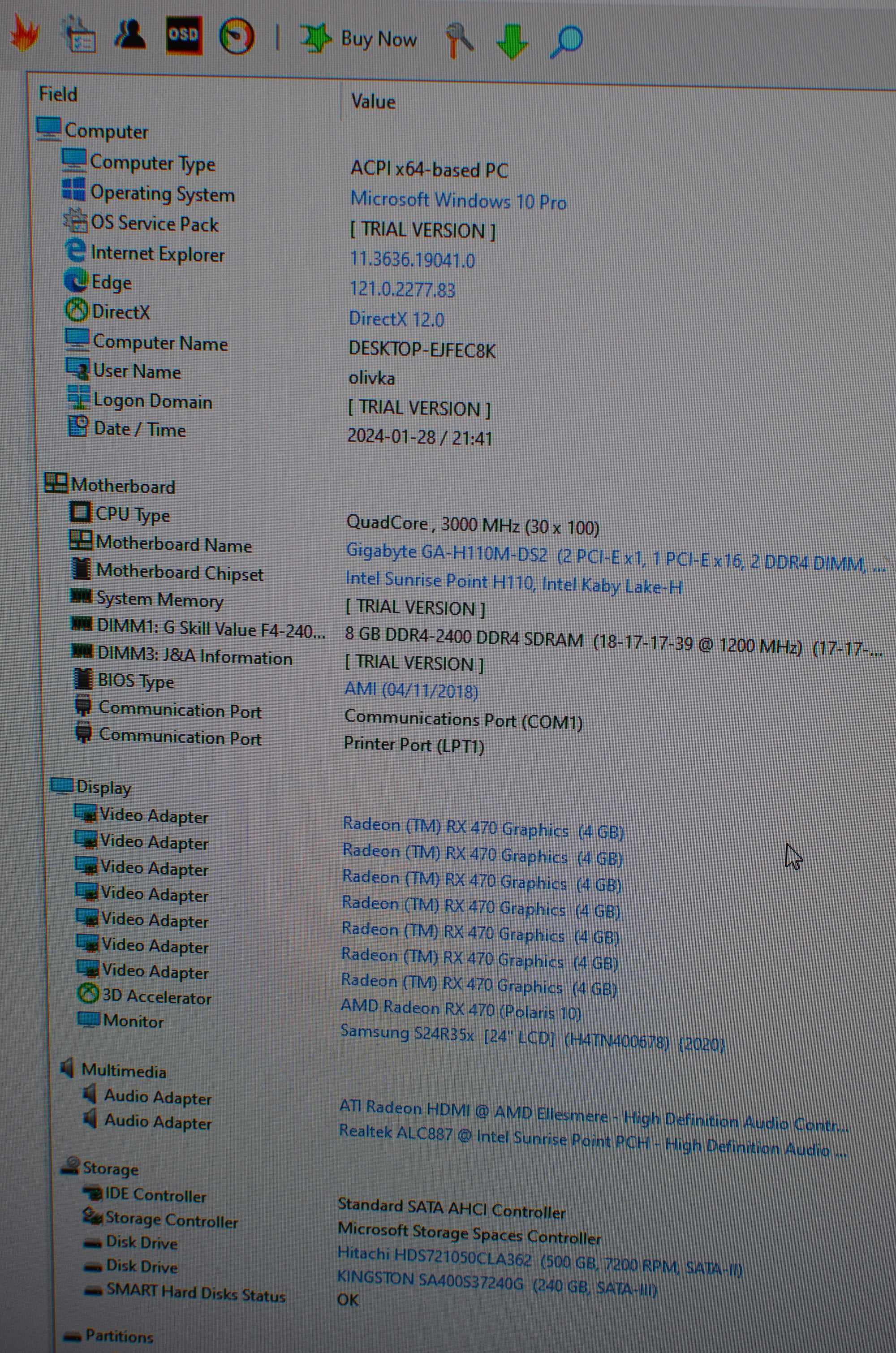896x1353 pixels.
Task: Open the OSD panel icon
Action: pos(183,35)
